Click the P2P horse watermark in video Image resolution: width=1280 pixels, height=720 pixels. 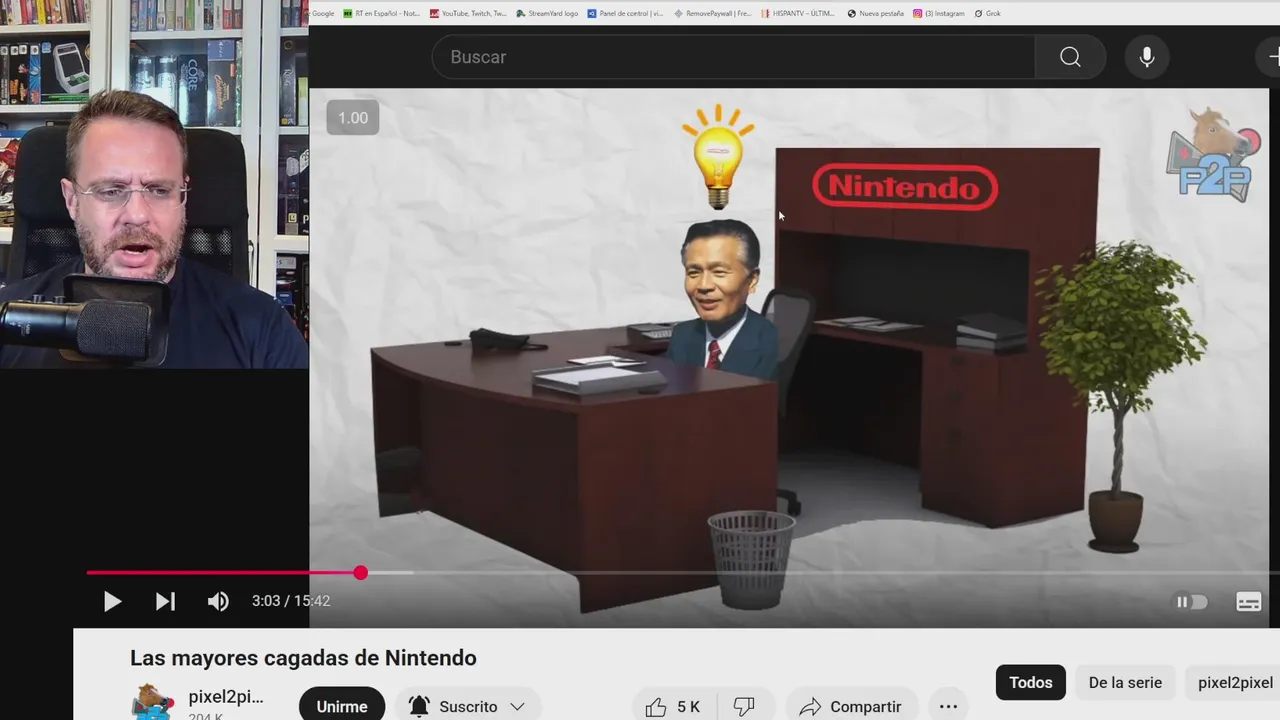[1212, 155]
